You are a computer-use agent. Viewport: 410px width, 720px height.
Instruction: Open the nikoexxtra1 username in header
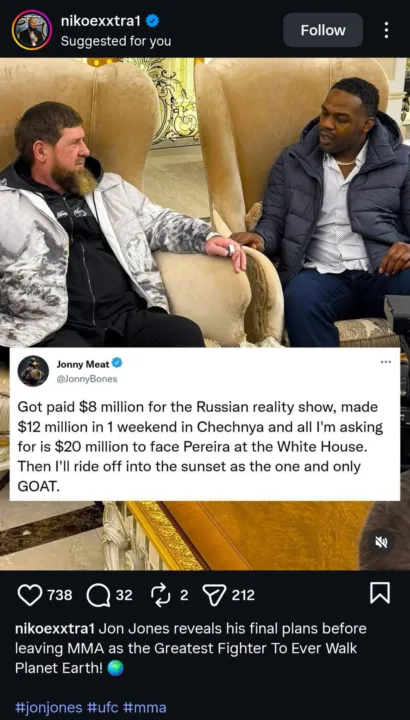coord(101,21)
